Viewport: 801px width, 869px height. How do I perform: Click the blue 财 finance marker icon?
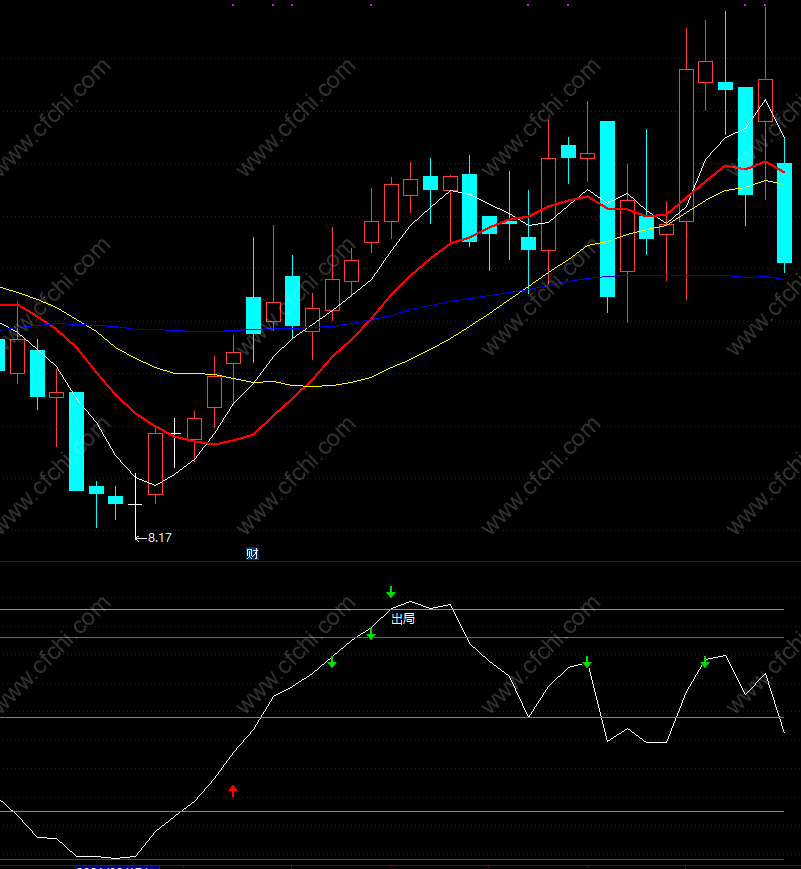tap(252, 553)
